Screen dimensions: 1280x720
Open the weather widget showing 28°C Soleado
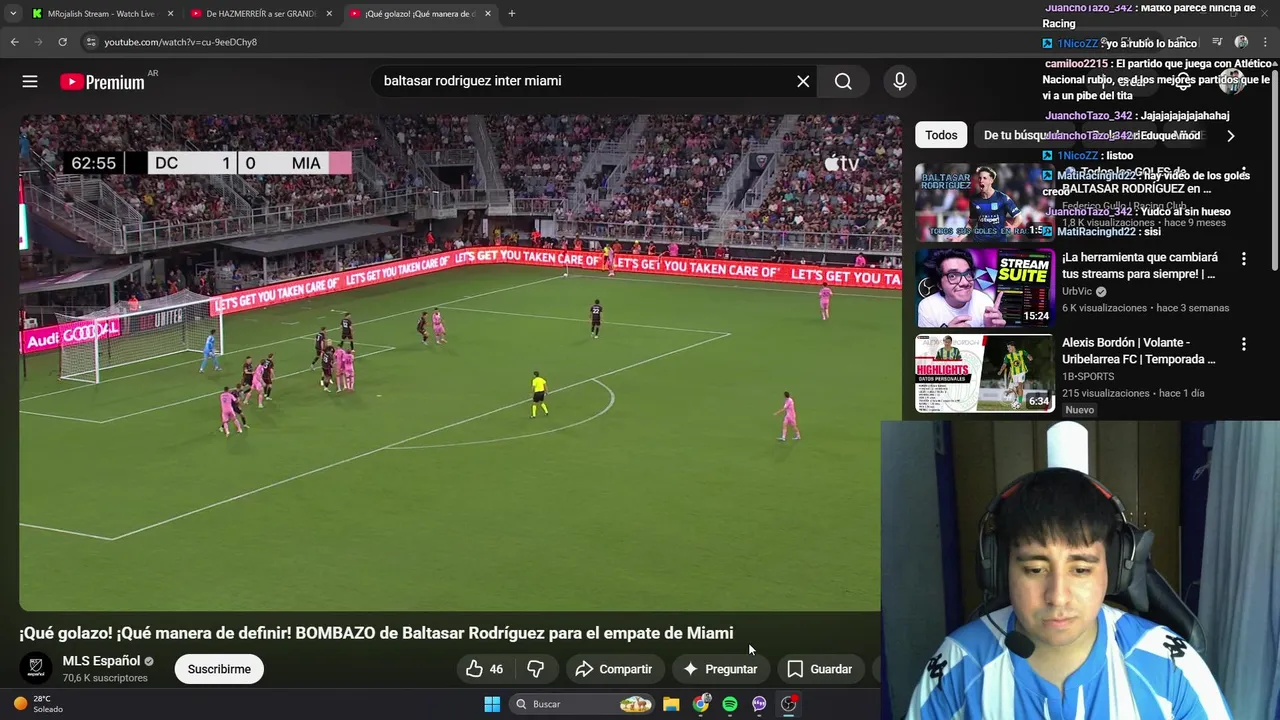coord(38,704)
